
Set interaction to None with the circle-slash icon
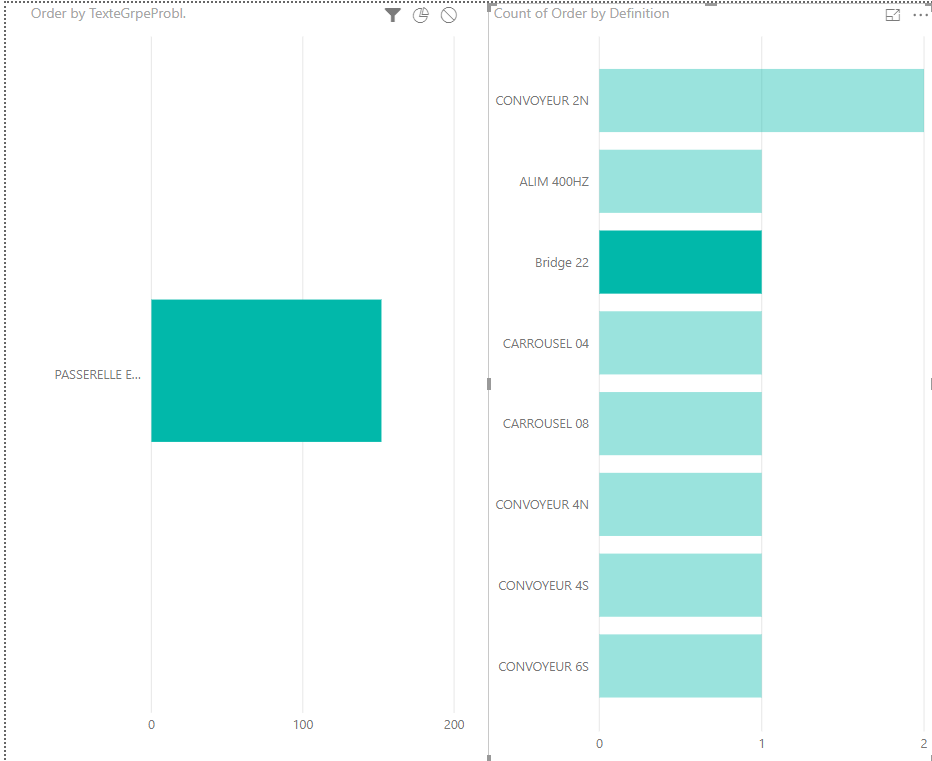point(449,15)
